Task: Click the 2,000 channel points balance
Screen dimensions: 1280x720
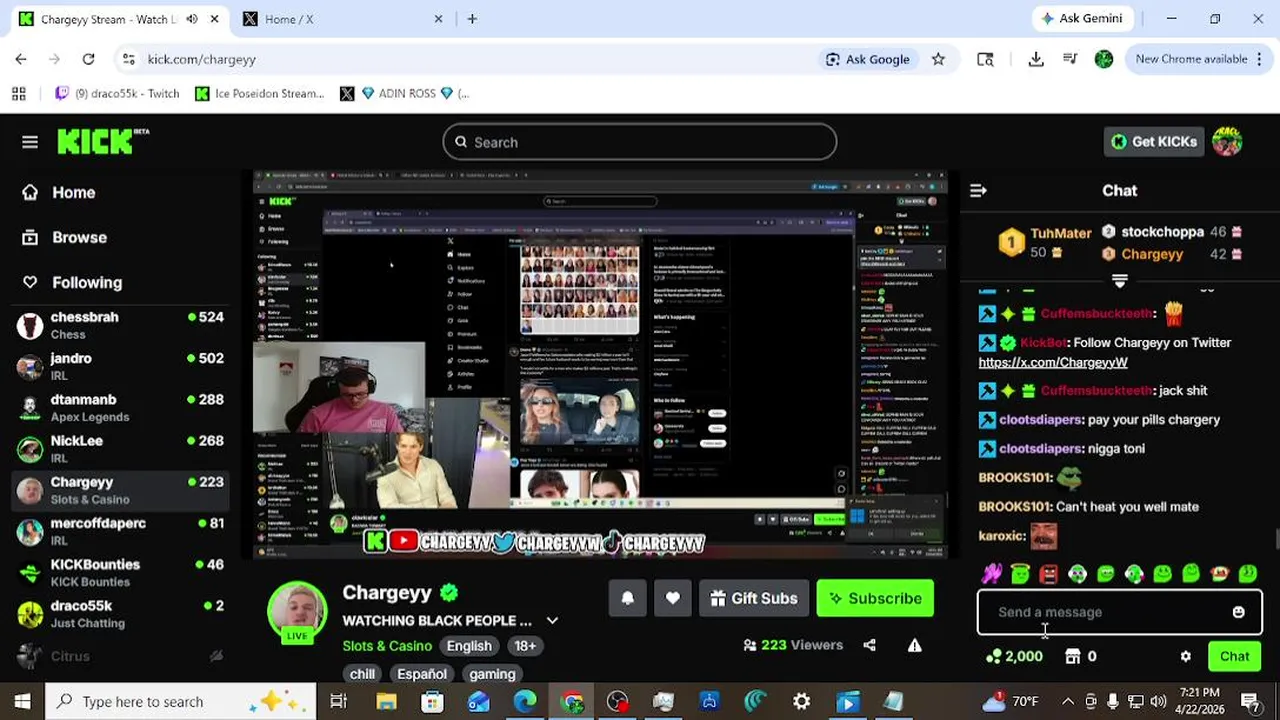Action: pos(1014,657)
